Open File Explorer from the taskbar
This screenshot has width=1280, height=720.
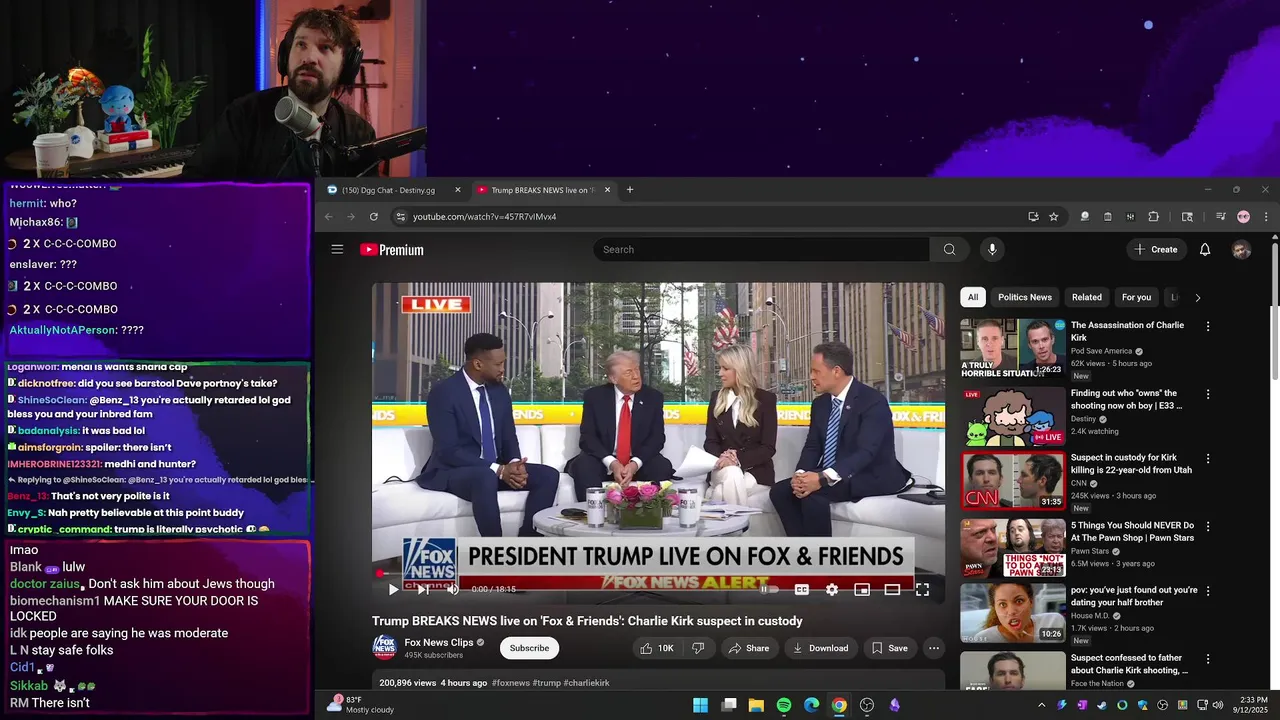[756, 705]
